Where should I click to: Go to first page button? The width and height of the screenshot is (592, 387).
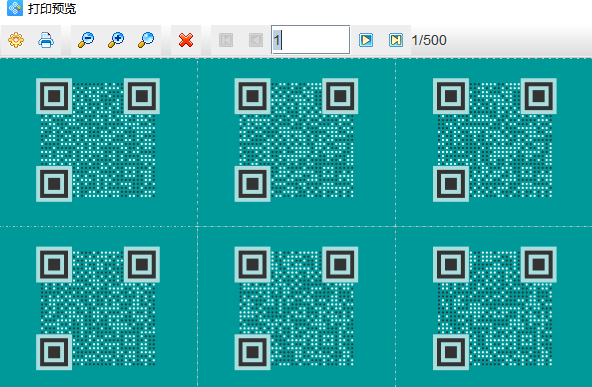point(226,40)
